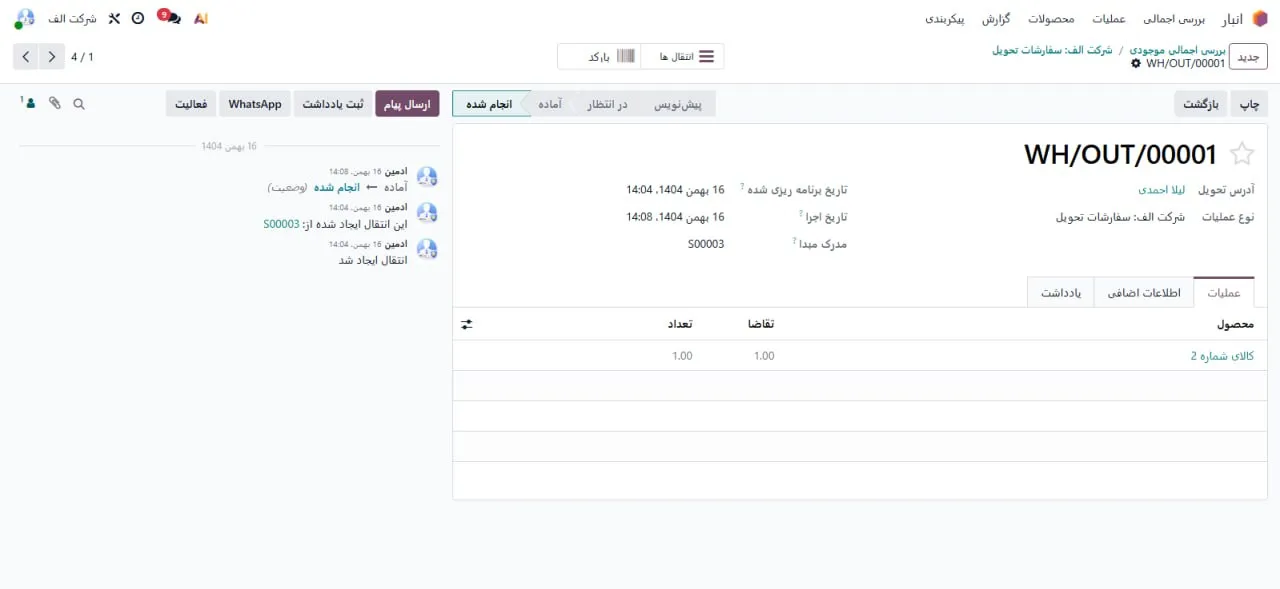Click the WhatsApp button in chatter

tap(255, 104)
